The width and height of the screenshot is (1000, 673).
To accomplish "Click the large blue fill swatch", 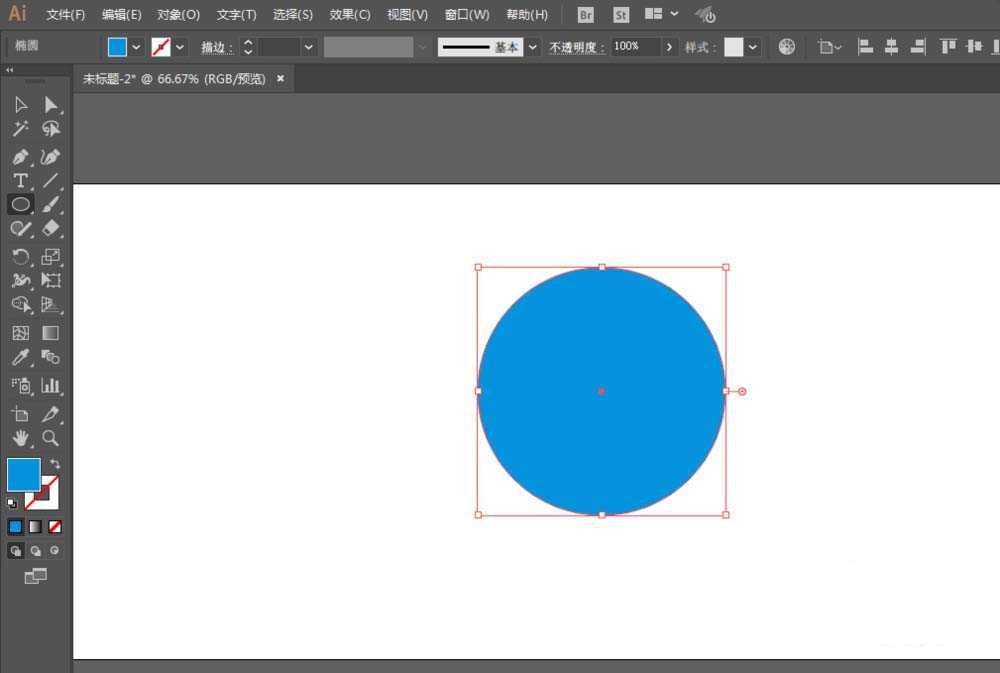I will pyautogui.click(x=23, y=474).
